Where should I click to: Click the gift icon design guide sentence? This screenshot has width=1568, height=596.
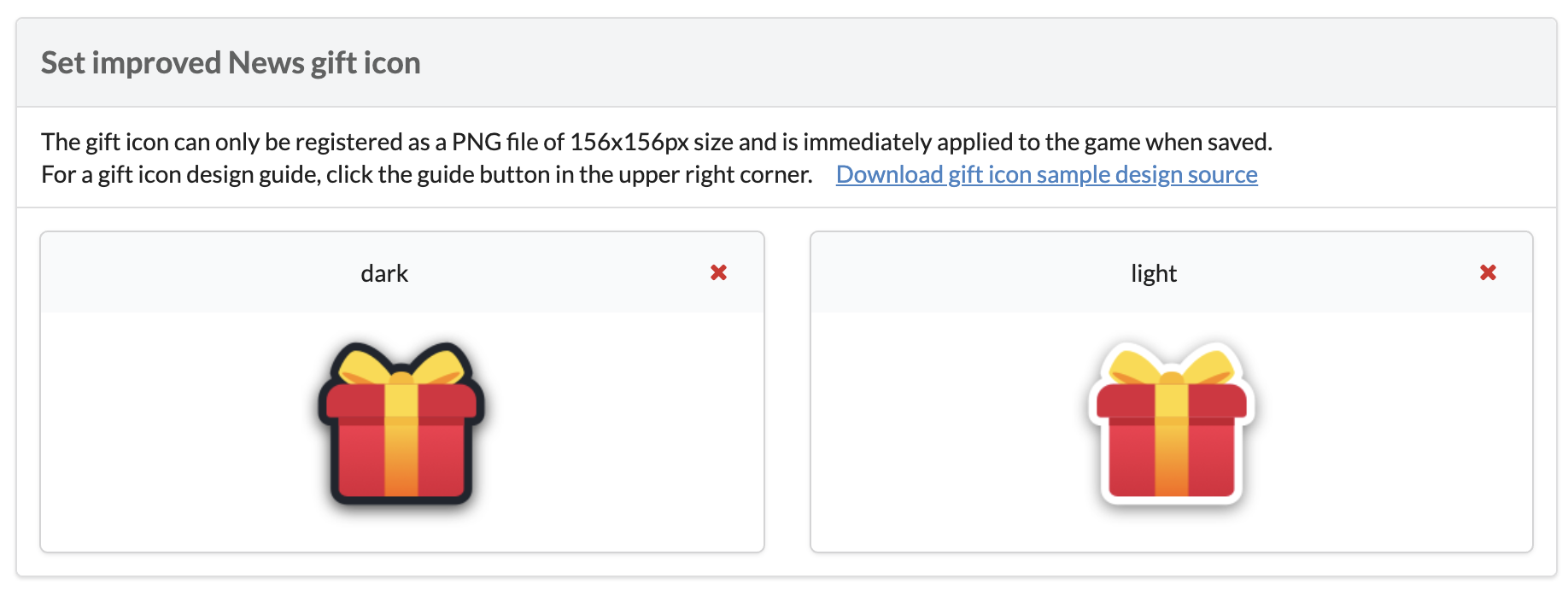point(427,174)
